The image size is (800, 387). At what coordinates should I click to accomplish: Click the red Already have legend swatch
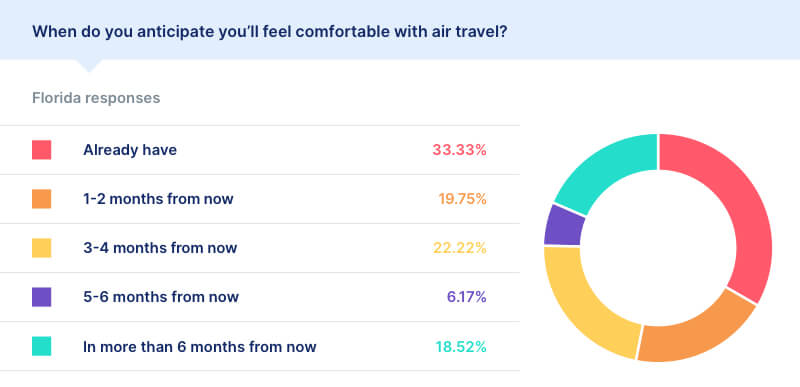pos(41,150)
